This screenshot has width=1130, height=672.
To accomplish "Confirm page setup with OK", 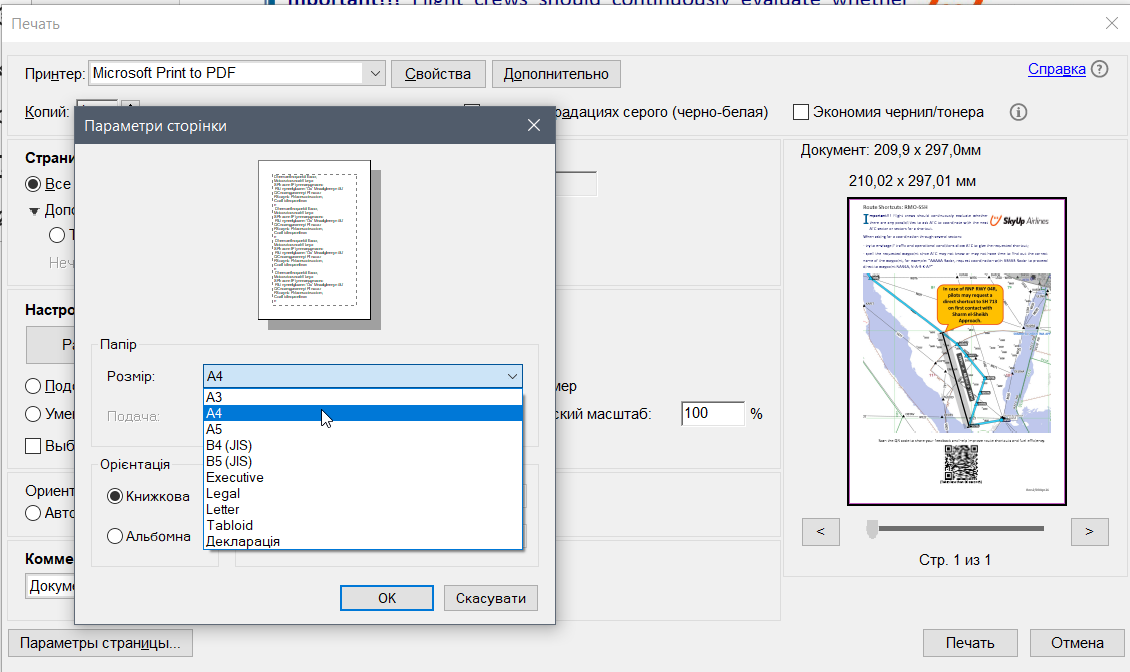I will tap(387, 598).
